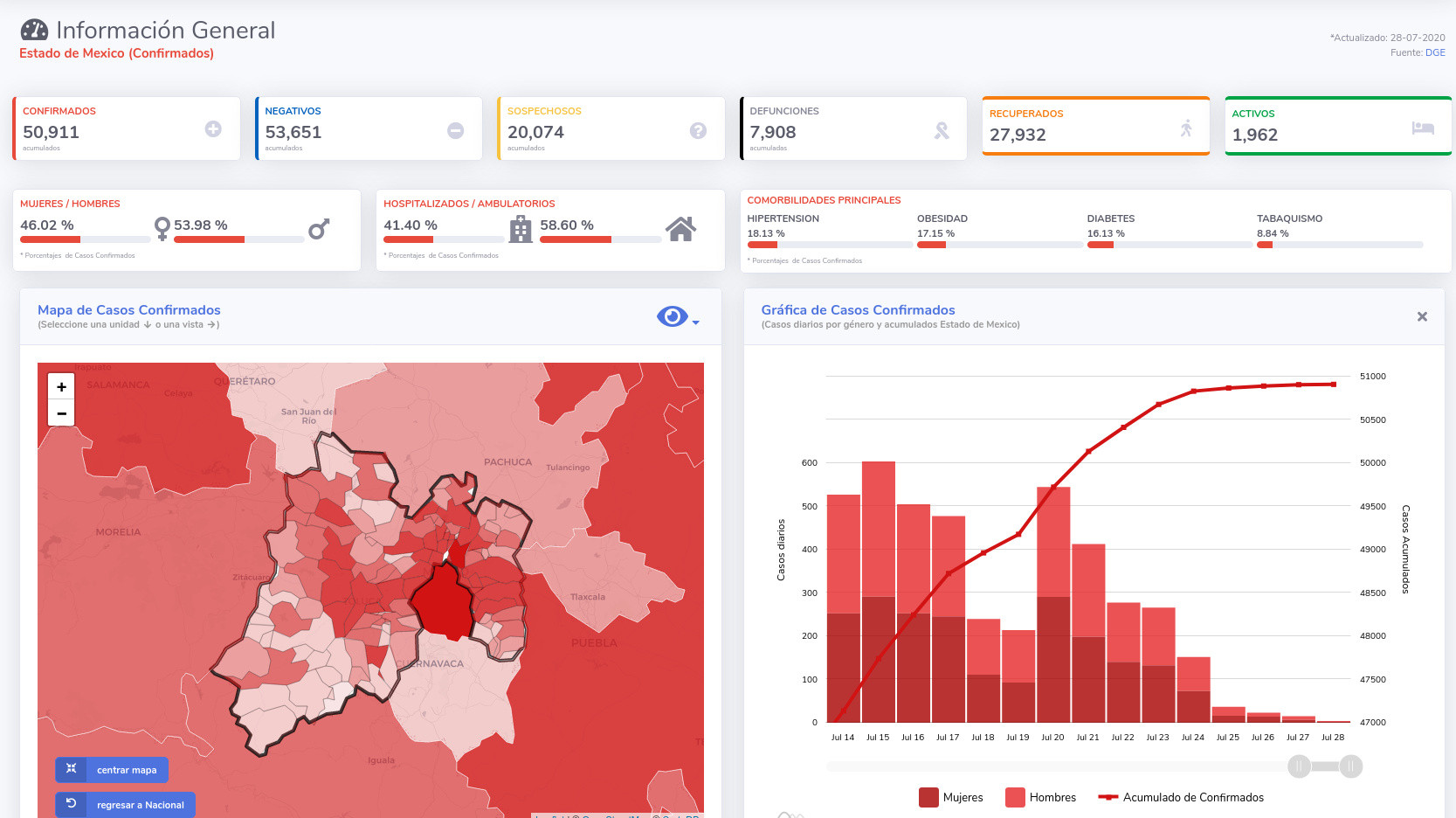Click the 27,932 recuperados value
The height and width of the screenshot is (818, 1456).
click(x=1018, y=135)
